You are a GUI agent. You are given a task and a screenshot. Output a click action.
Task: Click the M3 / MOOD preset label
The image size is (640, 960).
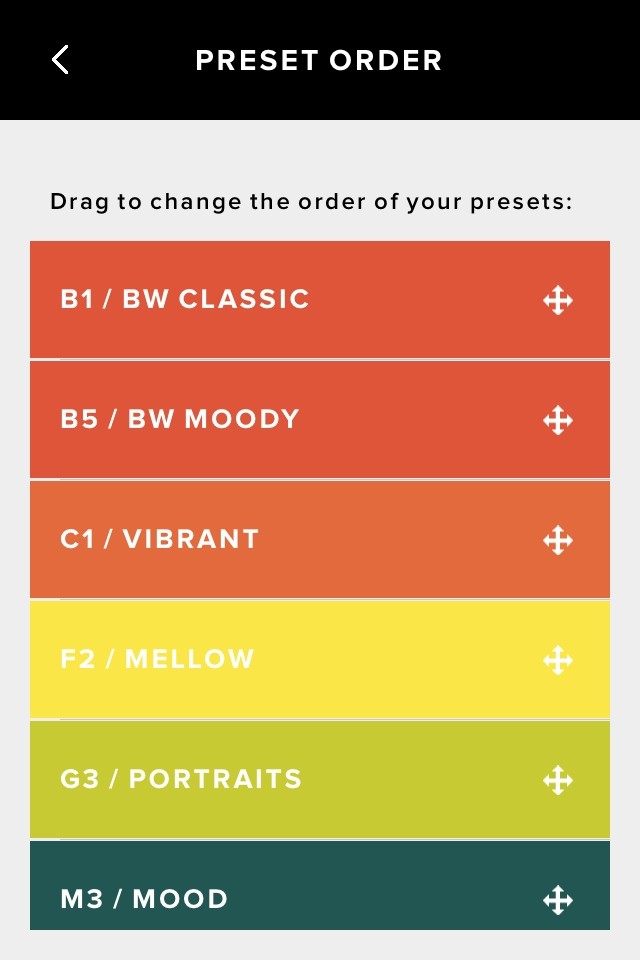[144, 899]
